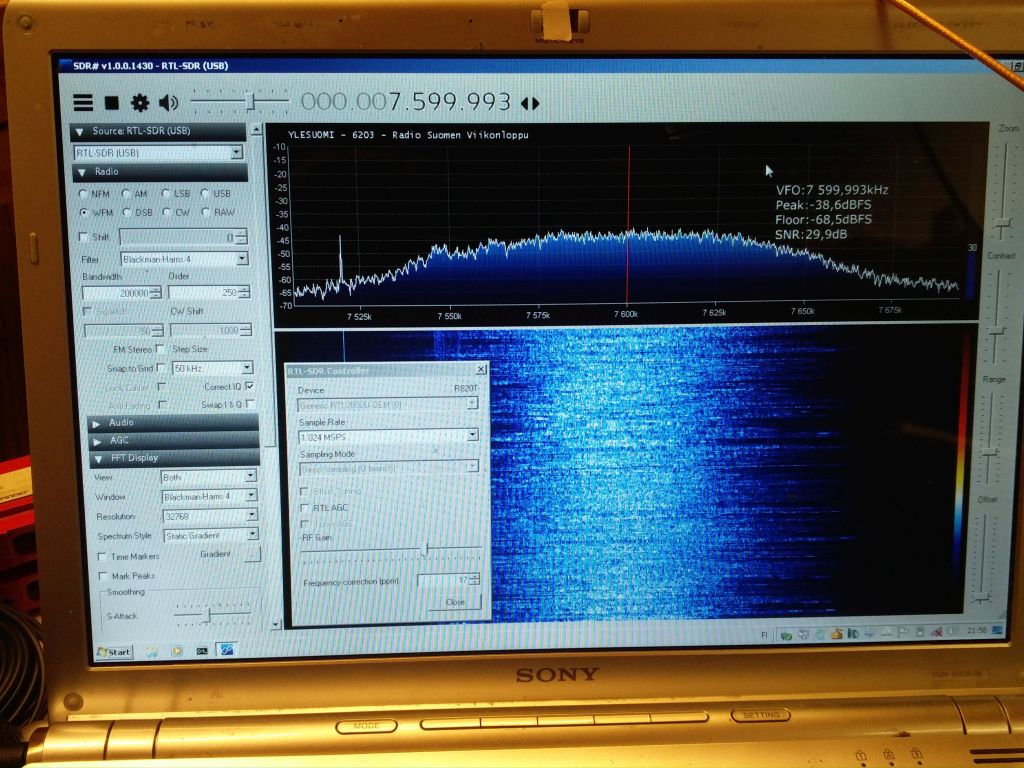This screenshot has height=768, width=1024.
Task: Click Frequency correction ppm stepper
Action: pos(474,579)
